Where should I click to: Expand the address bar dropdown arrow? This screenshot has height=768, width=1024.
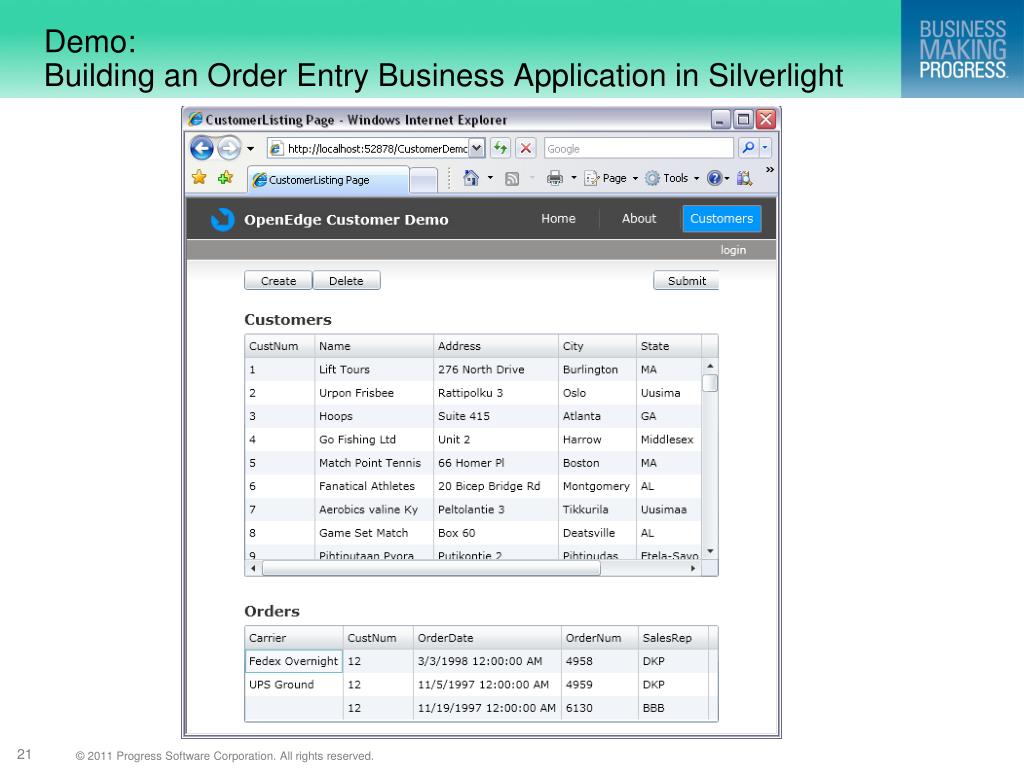click(x=477, y=148)
